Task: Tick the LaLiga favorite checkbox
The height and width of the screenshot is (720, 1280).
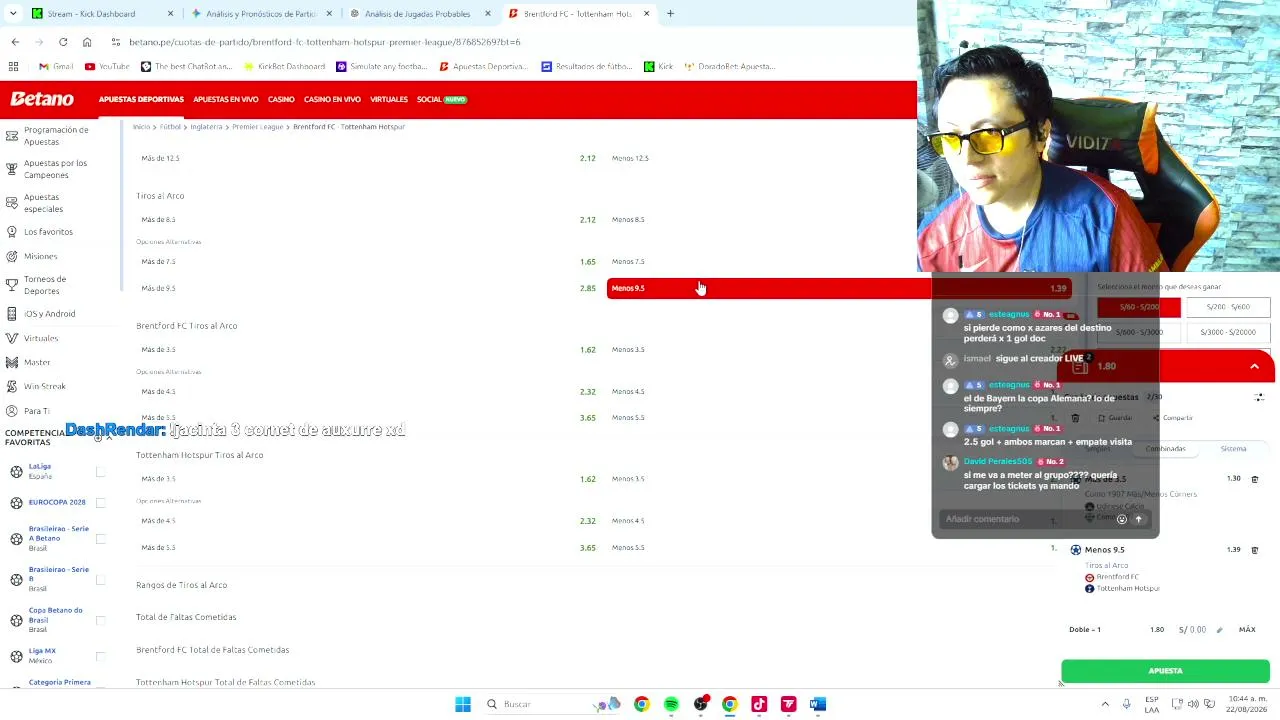Action: 100,471
